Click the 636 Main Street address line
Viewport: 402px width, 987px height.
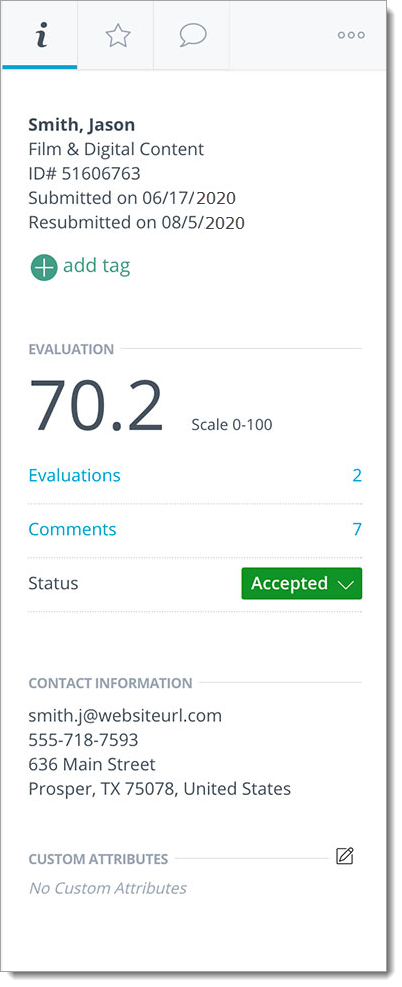[x=92, y=764]
